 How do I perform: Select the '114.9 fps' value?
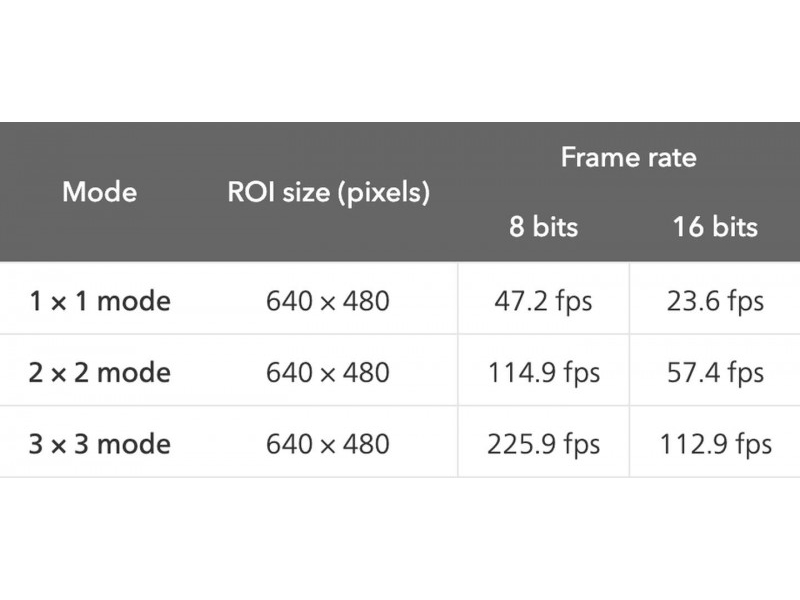543,372
